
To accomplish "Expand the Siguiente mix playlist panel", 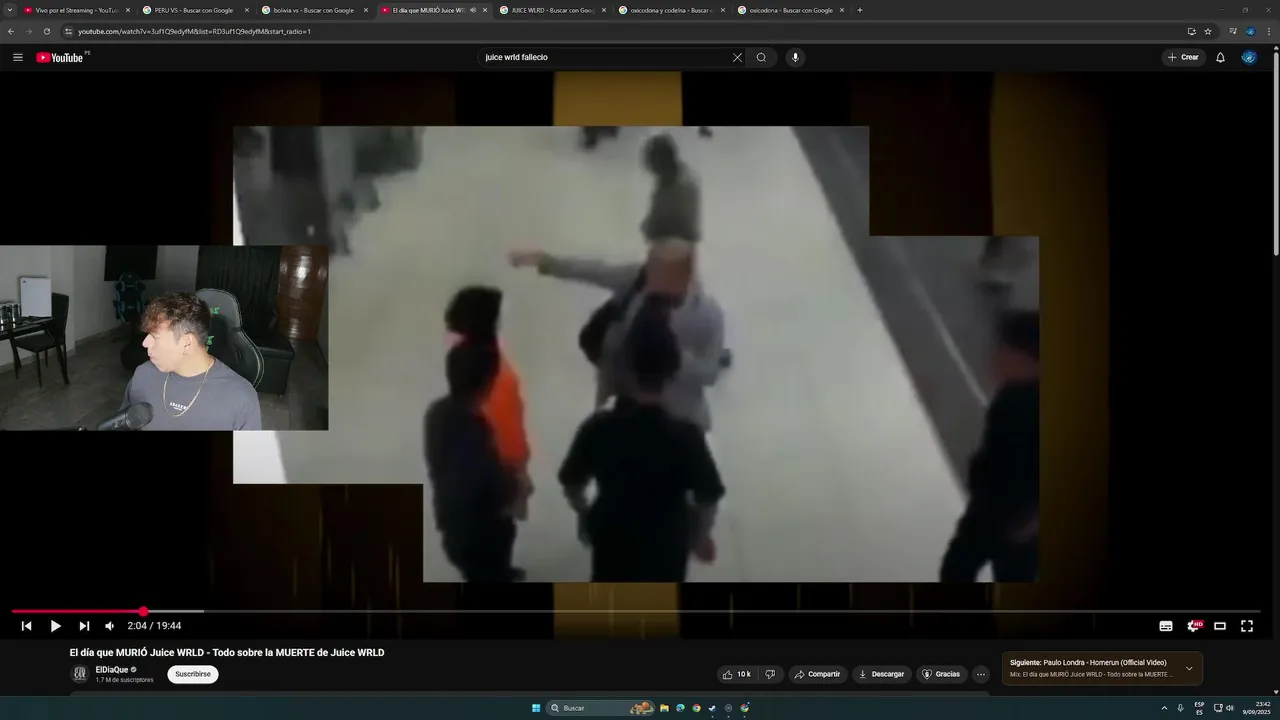I will point(1189,668).
